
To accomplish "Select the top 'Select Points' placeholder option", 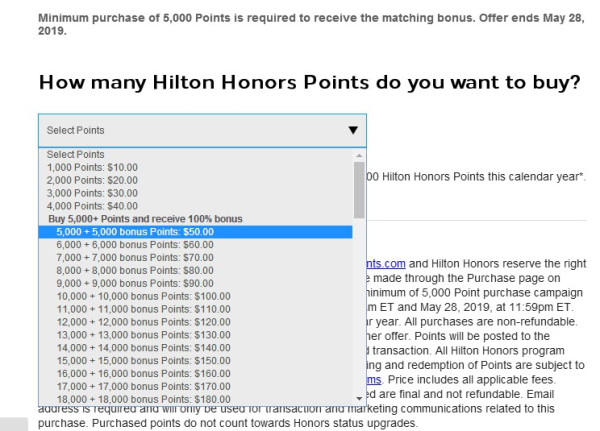I will [x=76, y=155].
